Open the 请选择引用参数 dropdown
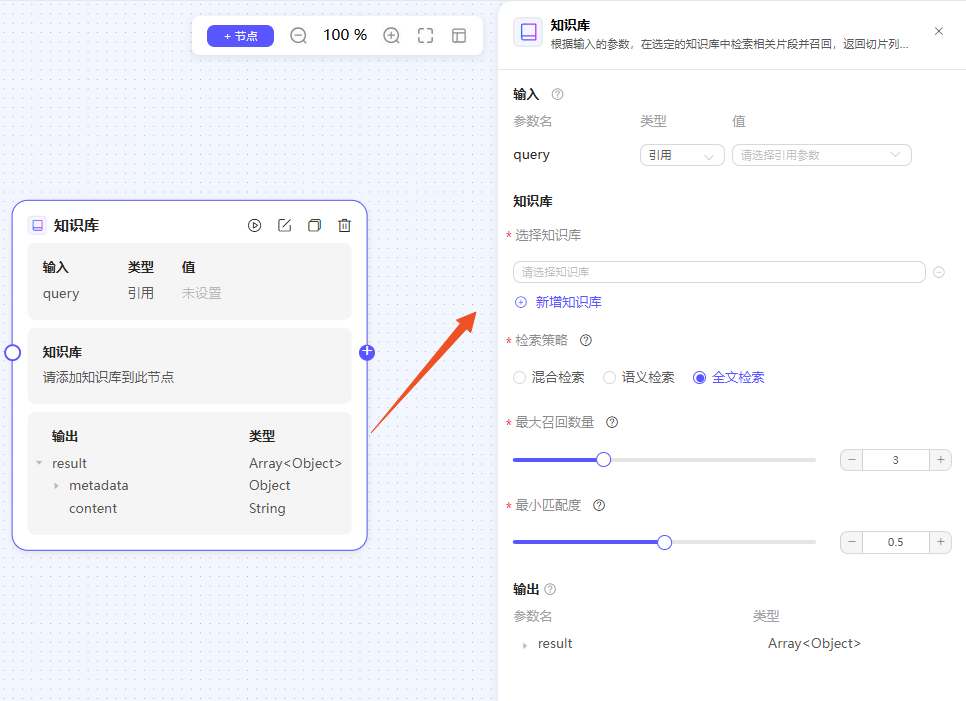 click(821, 155)
